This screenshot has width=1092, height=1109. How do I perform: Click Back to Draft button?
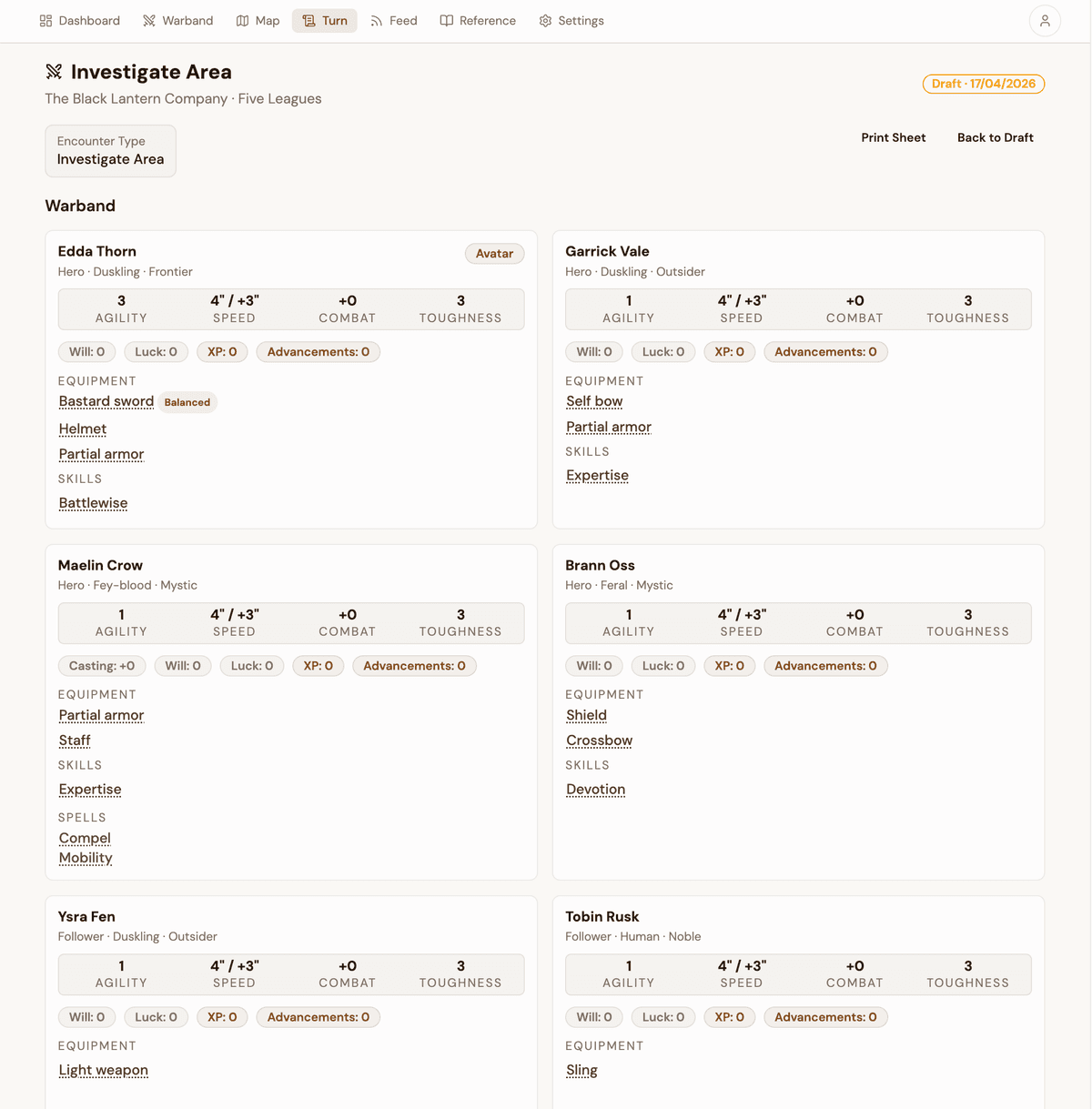(x=996, y=137)
